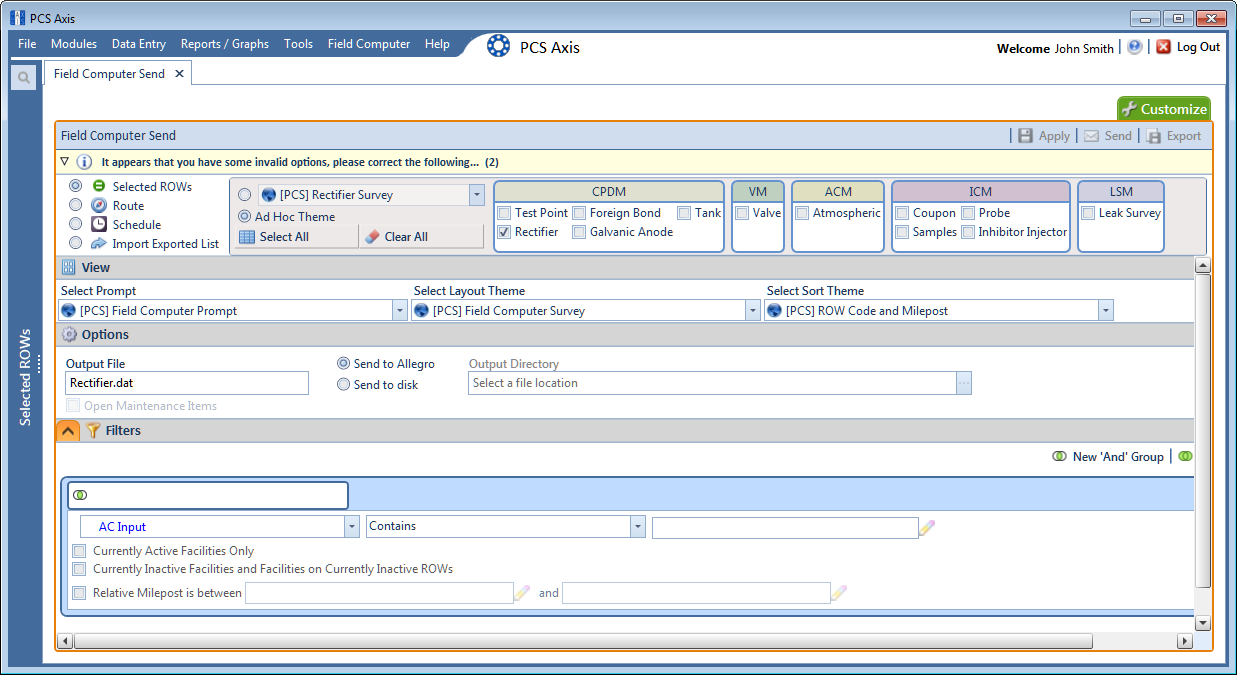The image size is (1237, 675).
Task: Open the Modules menu
Action: pyautogui.click(x=74, y=44)
